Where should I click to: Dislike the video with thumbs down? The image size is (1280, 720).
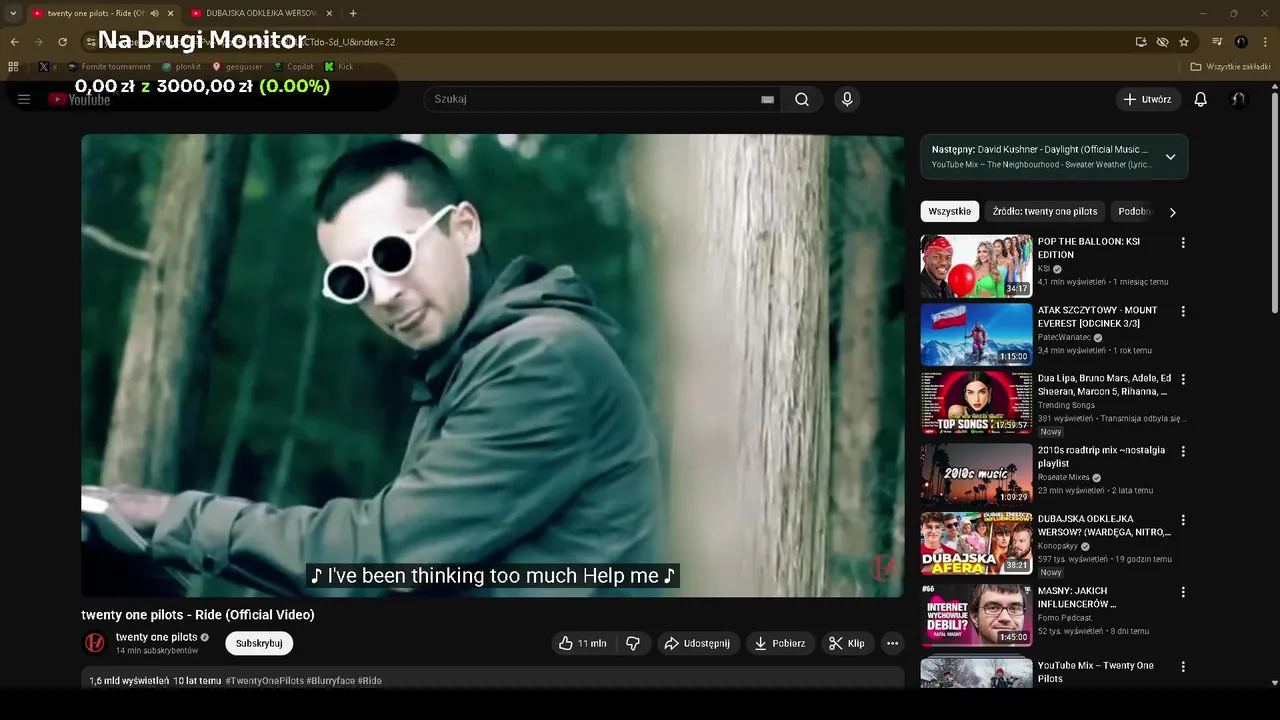tap(633, 643)
